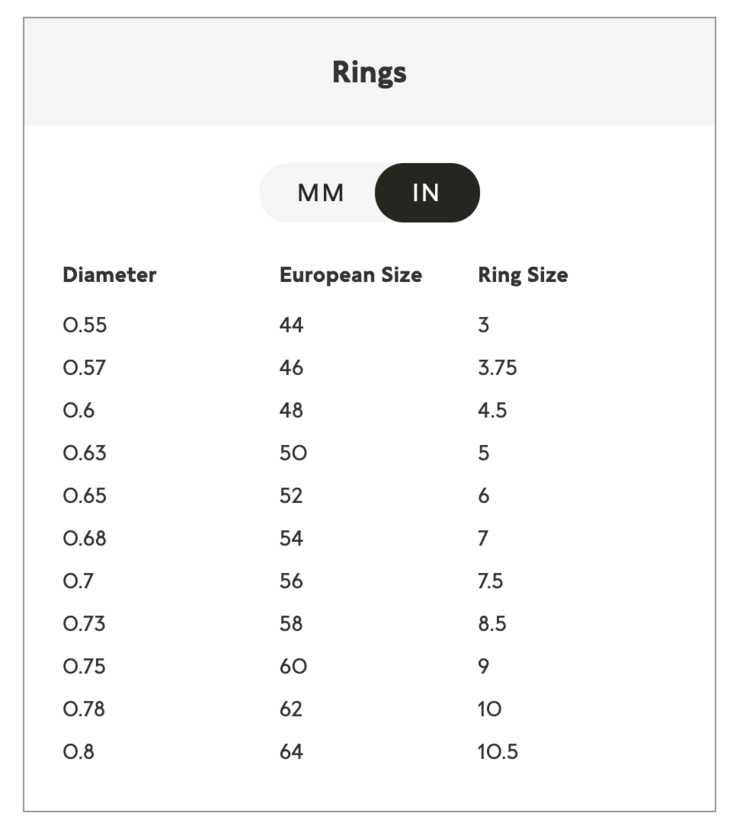
Task: Select diameter 0.78 cell
Action: [84, 709]
